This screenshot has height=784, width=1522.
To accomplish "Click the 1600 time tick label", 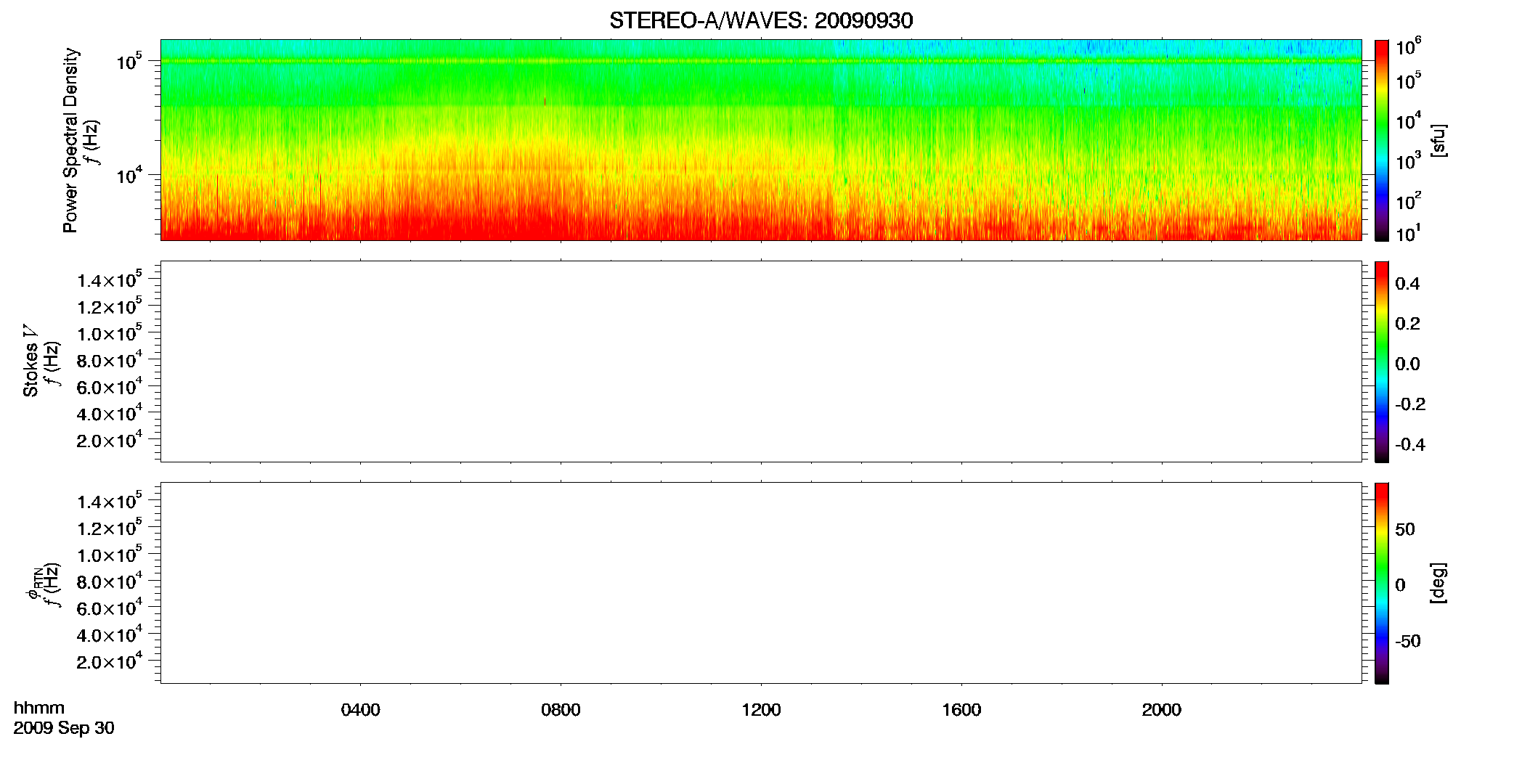I will tap(961, 710).
